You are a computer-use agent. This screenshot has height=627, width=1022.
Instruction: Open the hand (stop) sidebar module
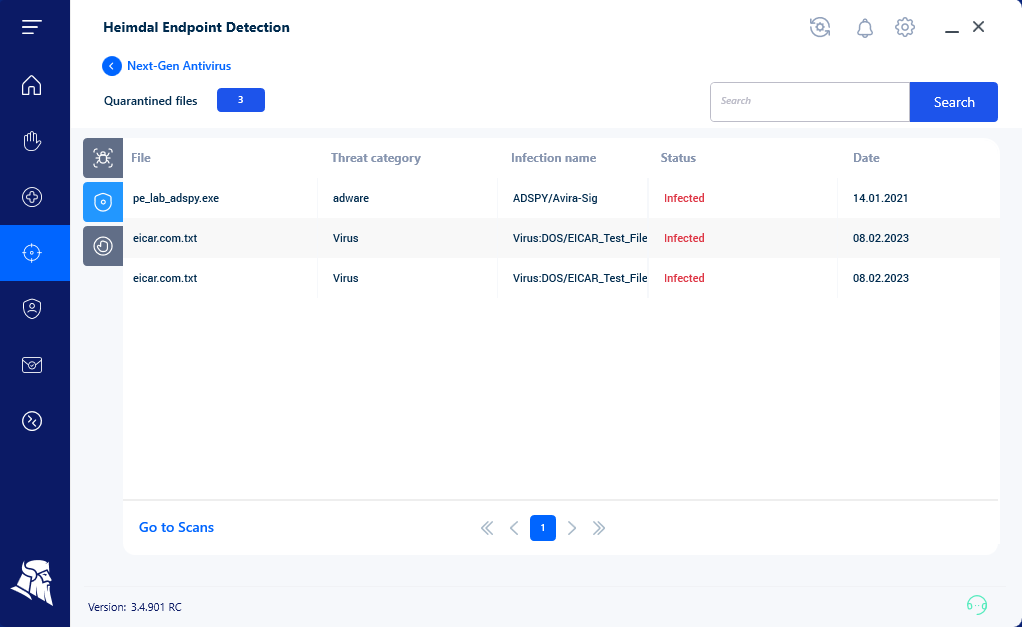(32, 141)
